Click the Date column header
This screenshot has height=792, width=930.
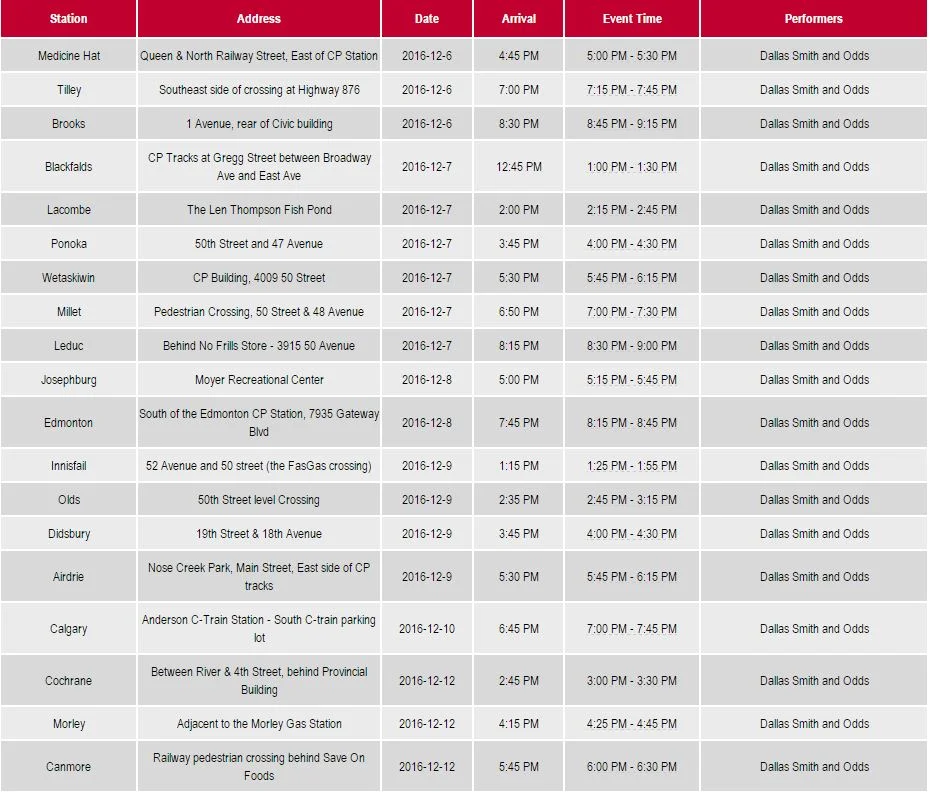coord(427,18)
